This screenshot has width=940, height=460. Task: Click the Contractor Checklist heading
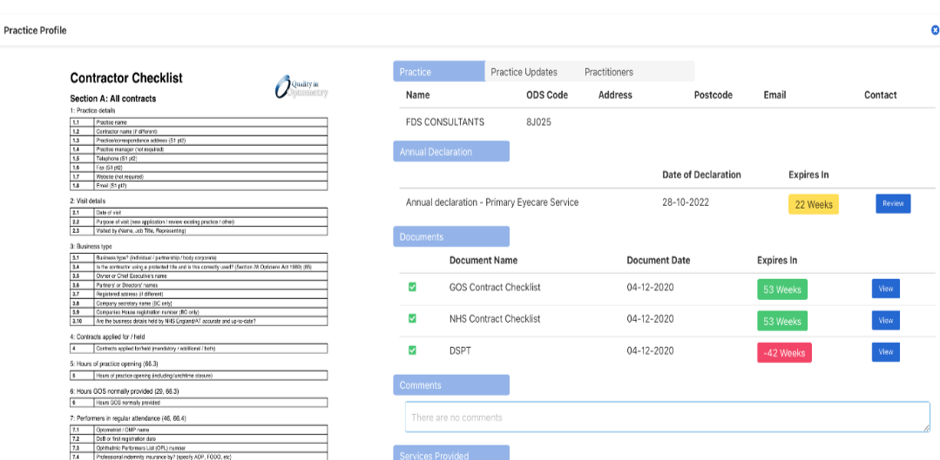[126, 78]
